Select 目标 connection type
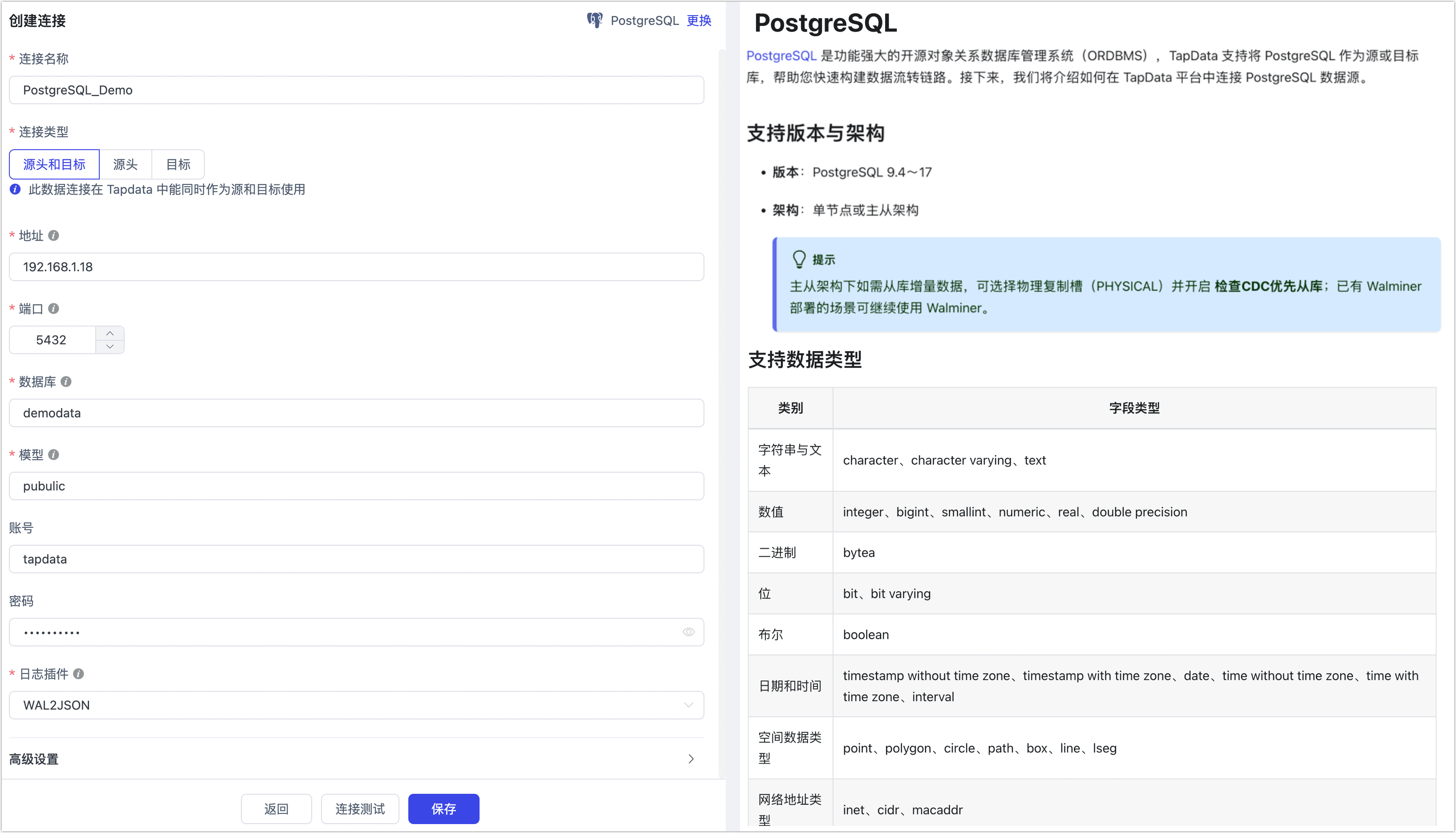 pyautogui.click(x=179, y=165)
